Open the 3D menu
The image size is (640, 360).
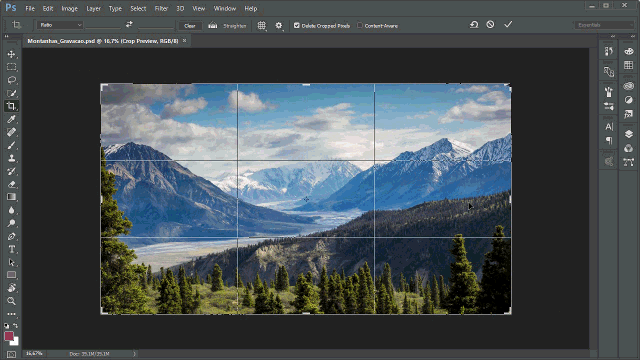[x=180, y=8]
